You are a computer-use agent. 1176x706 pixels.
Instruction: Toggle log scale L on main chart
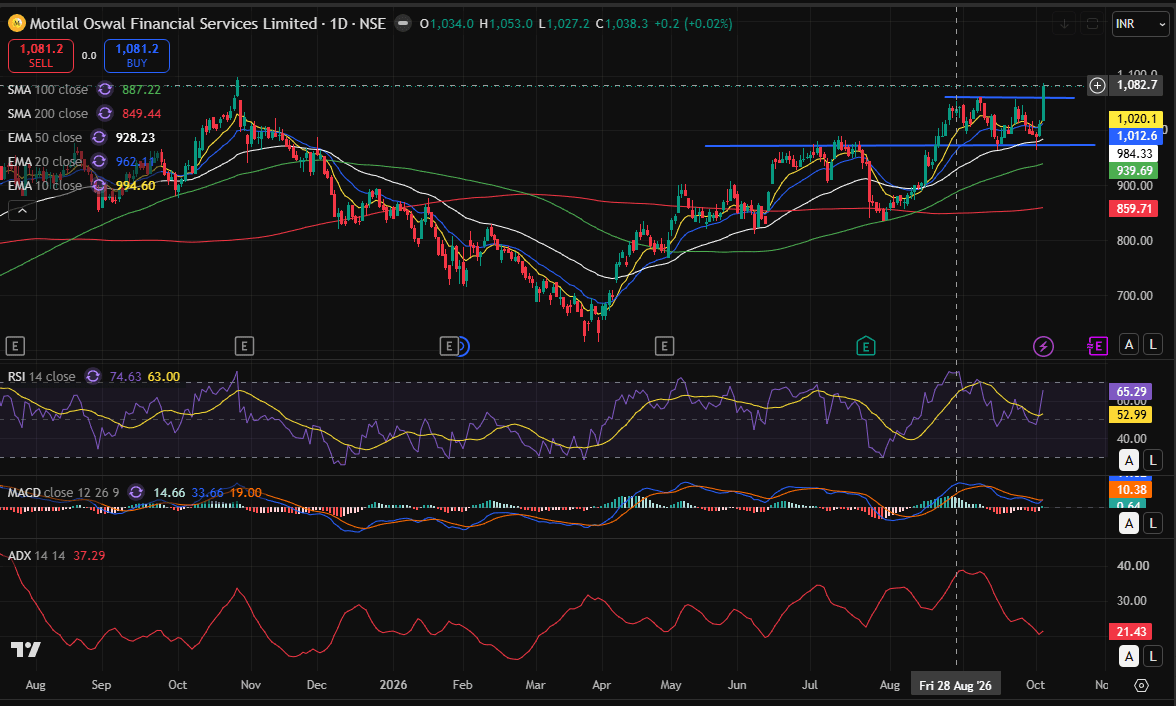(1153, 344)
